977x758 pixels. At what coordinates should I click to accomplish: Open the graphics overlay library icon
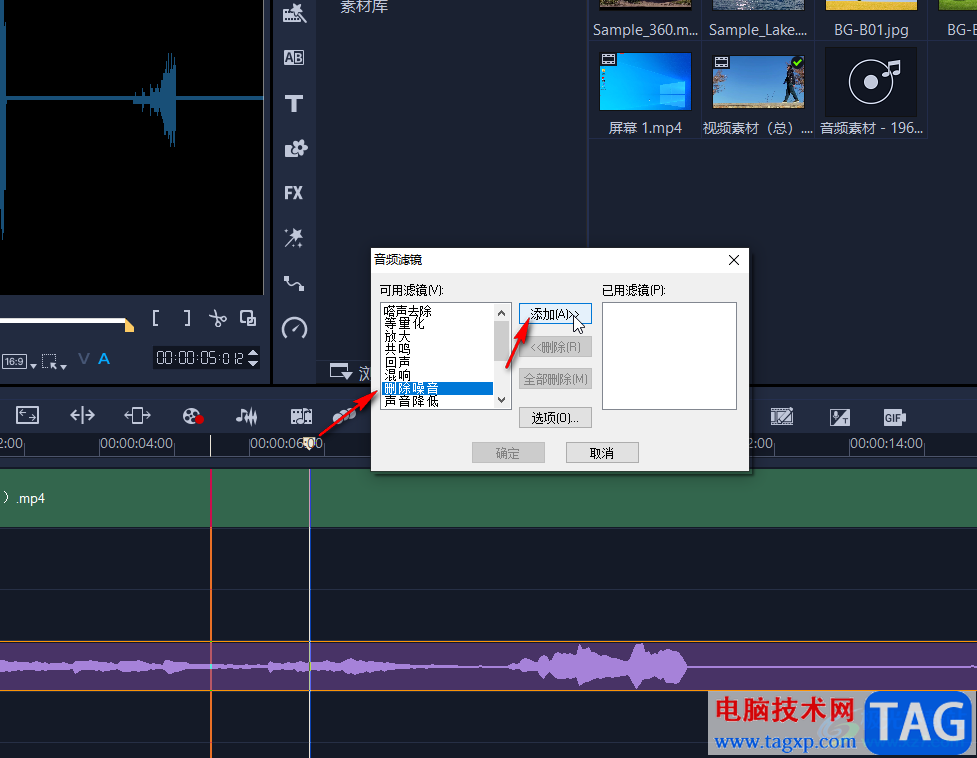tap(295, 149)
